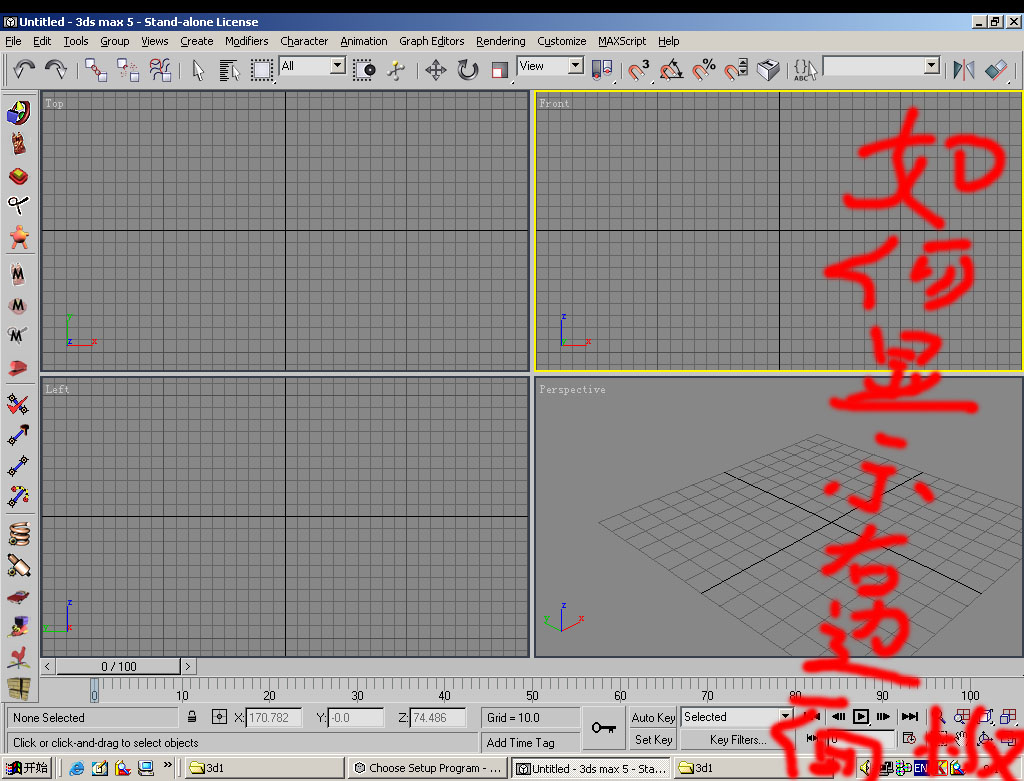Open the Rectangular Selection Region flyout
The image size is (1024, 781).
pyautogui.click(x=262, y=69)
